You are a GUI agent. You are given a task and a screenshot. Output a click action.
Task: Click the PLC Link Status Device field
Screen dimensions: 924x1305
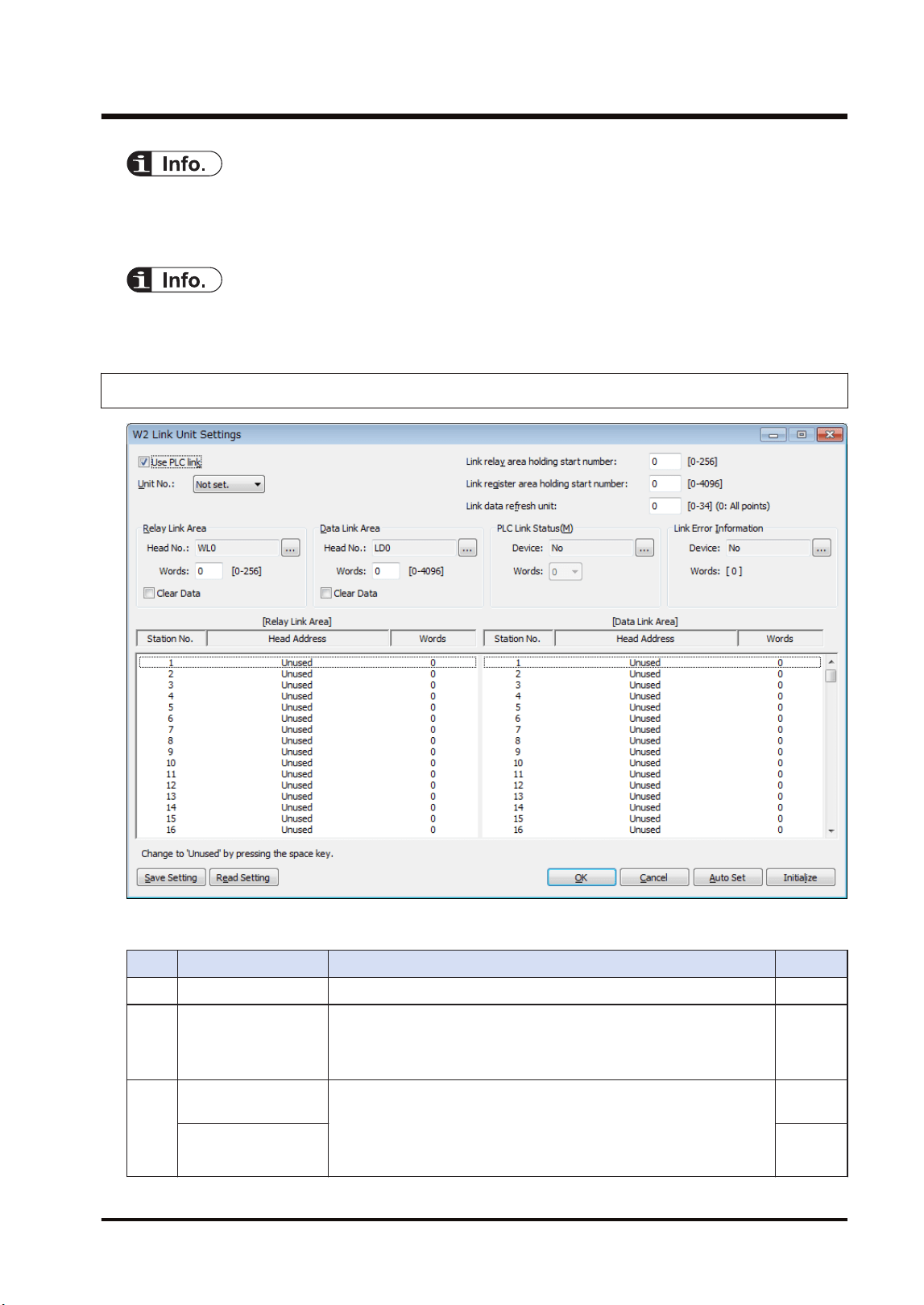click(591, 548)
